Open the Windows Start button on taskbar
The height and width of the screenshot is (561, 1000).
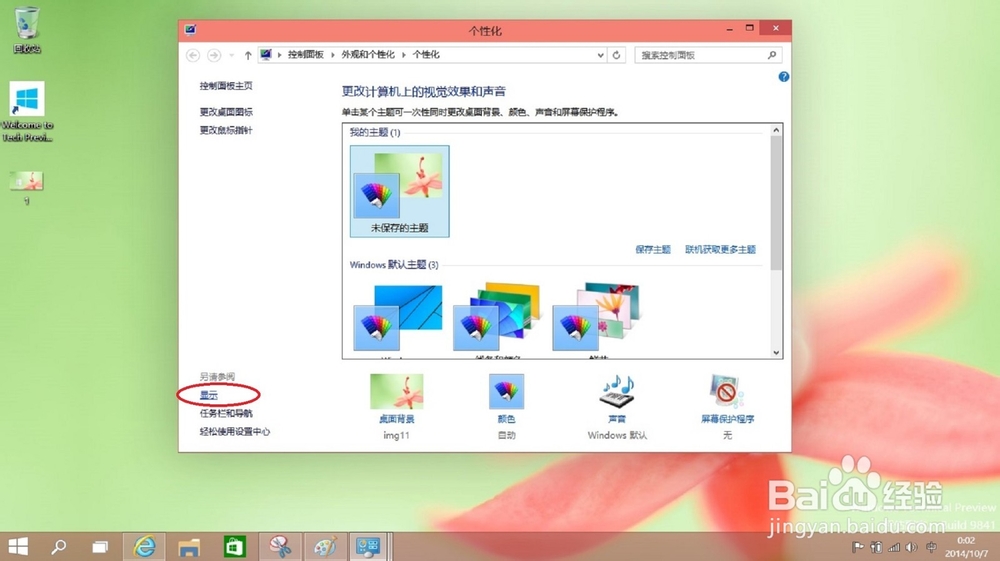[x=18, y=546]
